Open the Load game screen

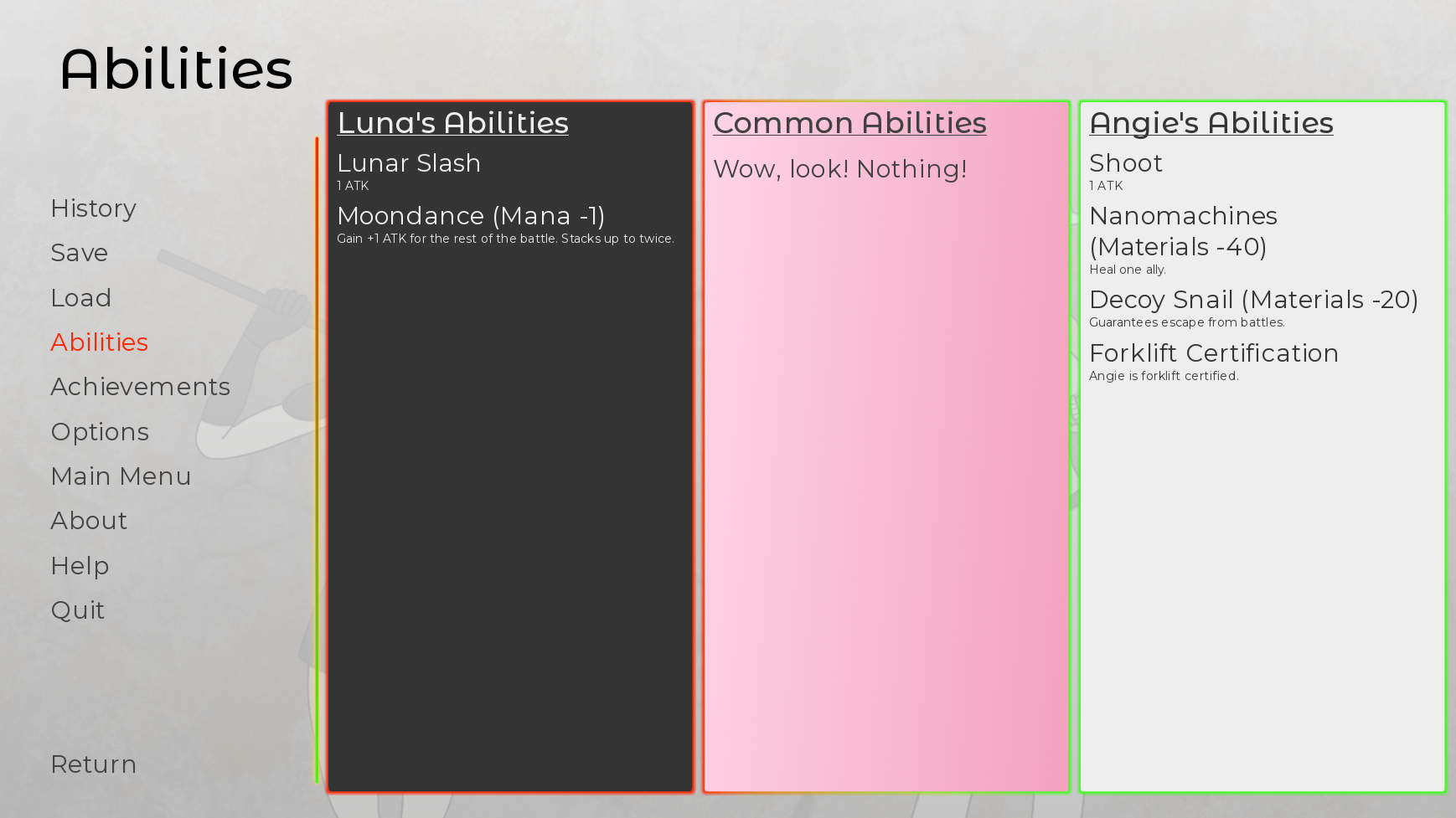coord(81,298)
